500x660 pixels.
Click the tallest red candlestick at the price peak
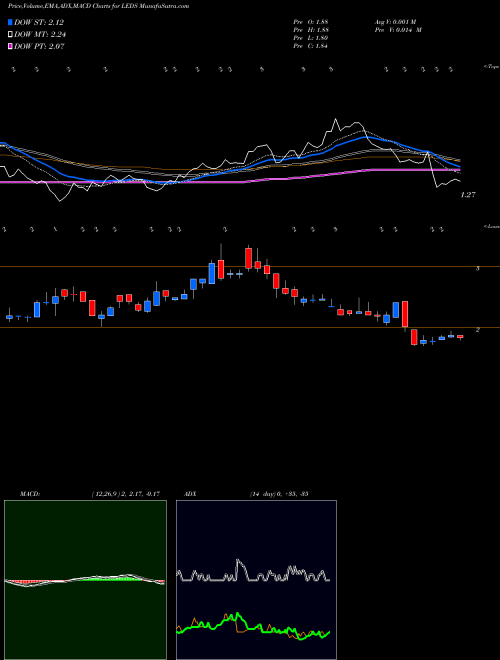(x=249, y=258)
